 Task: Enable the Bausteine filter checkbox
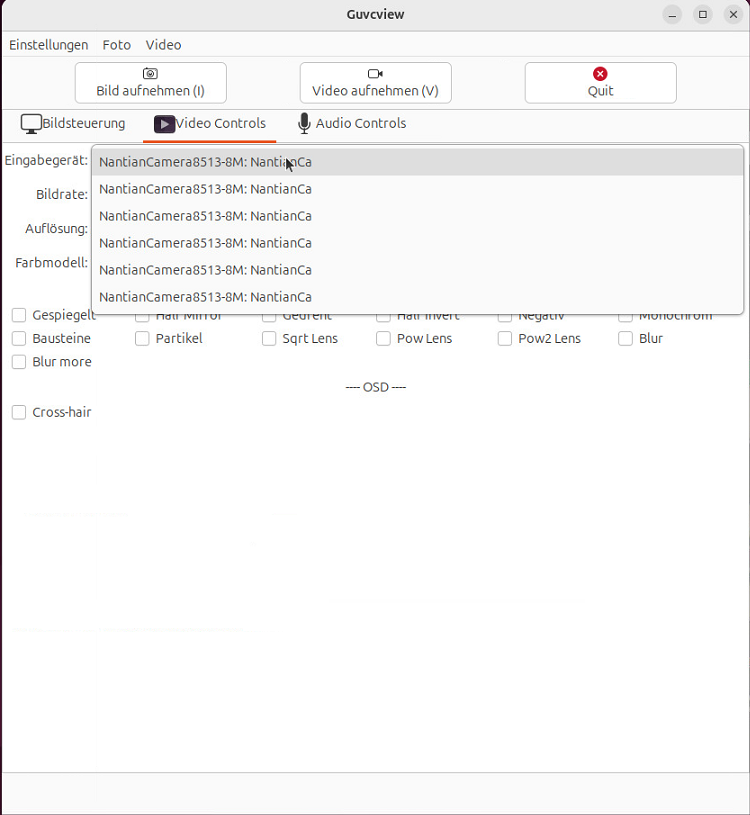pos(19,338)
